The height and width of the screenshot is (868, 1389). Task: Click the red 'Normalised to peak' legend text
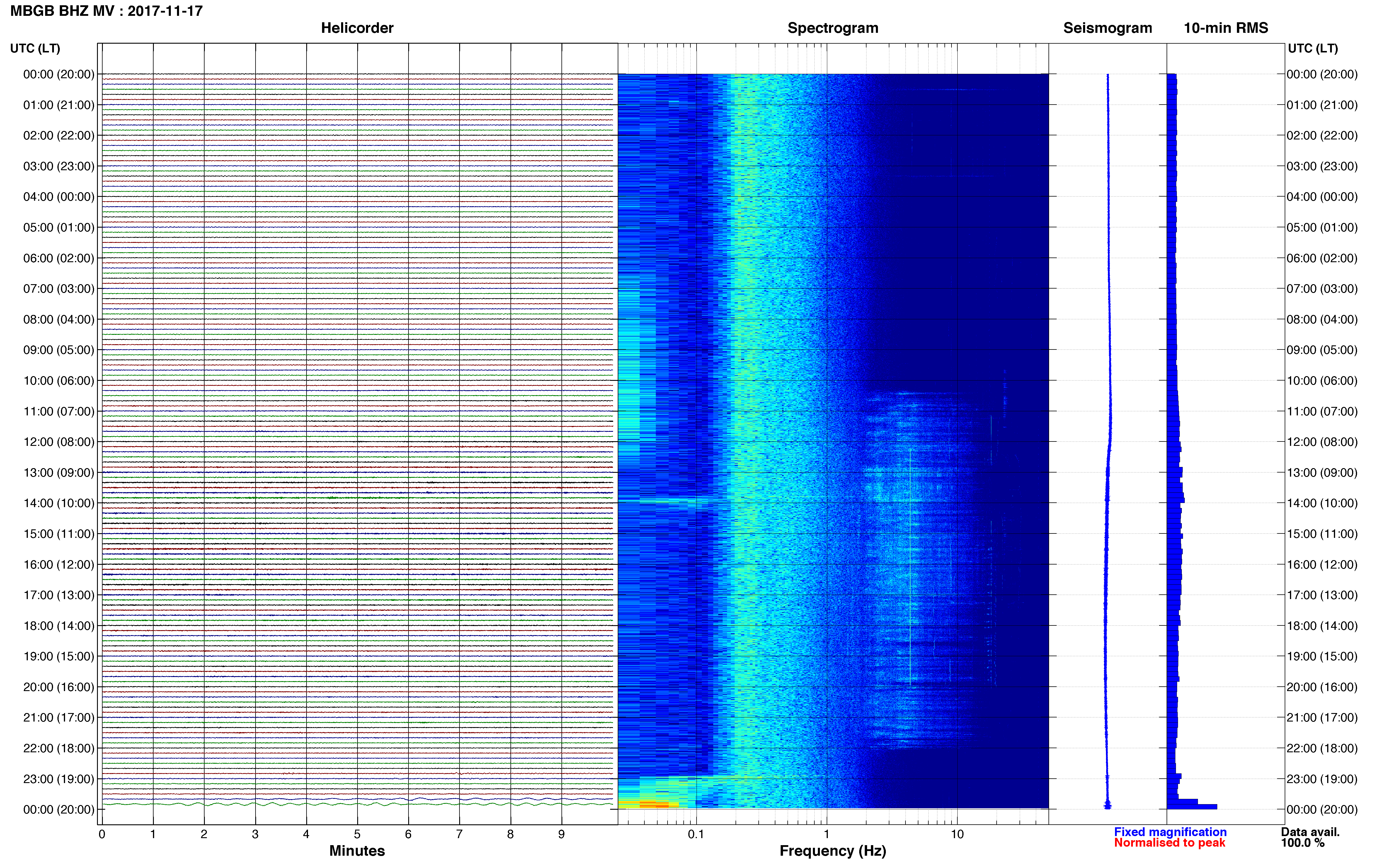1170,843
